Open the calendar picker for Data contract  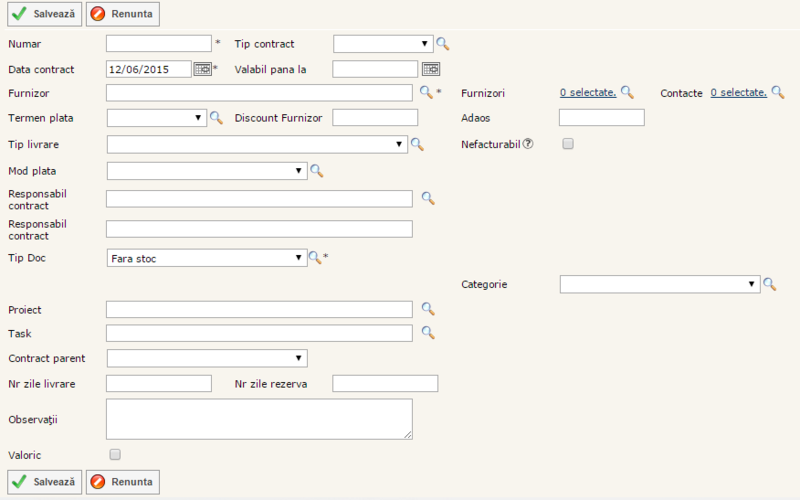(202, 69)
